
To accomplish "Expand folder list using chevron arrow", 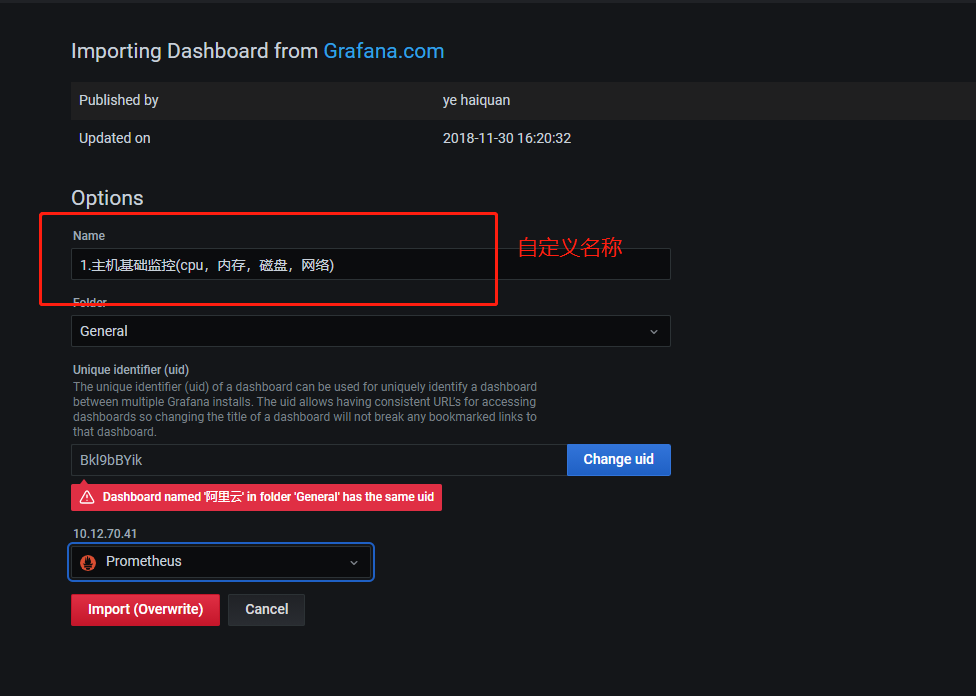I will (654, 332).
